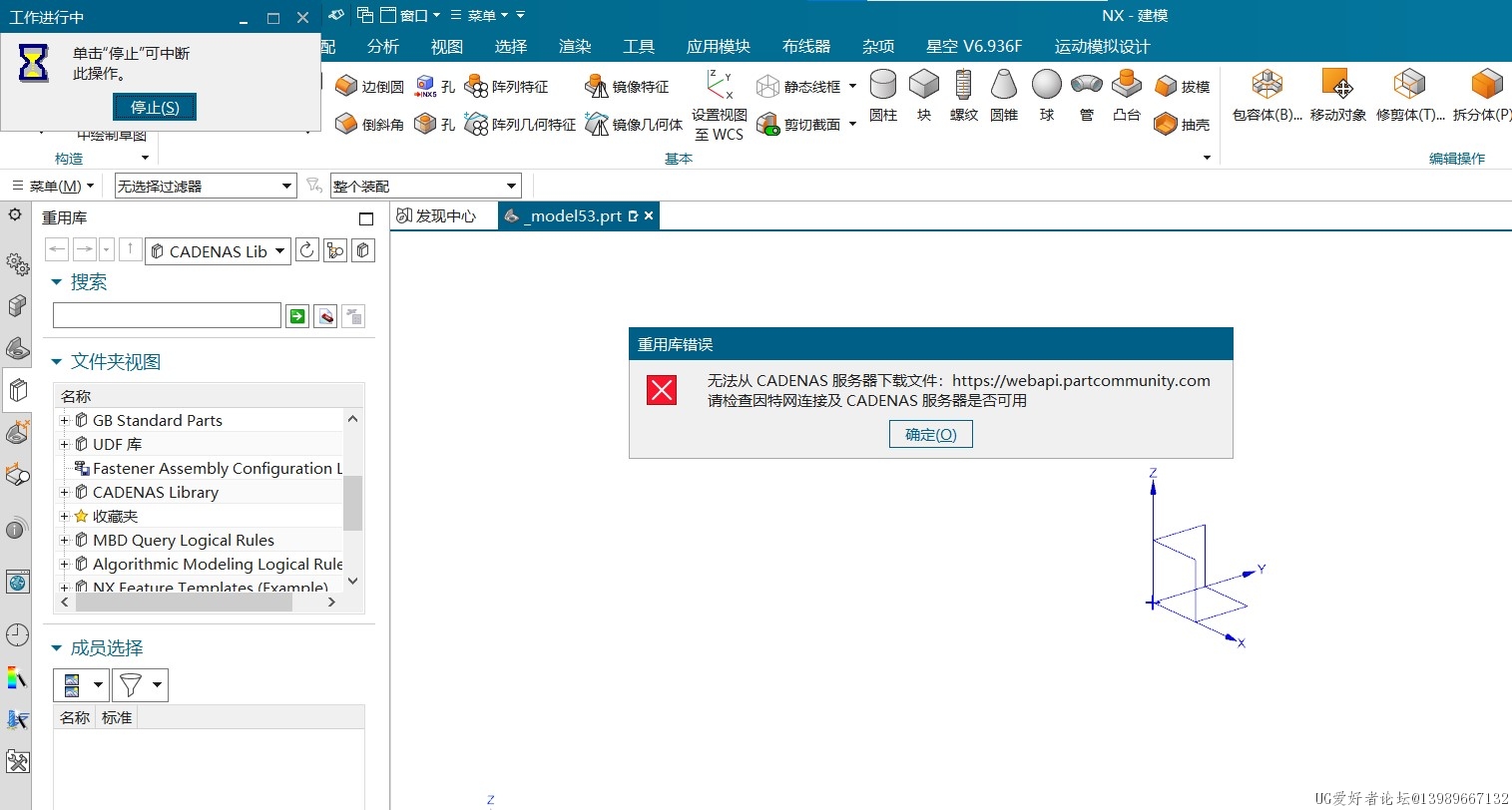Run the reuse library search (green arrow)
1512x810 pixels.
point(297,316)
